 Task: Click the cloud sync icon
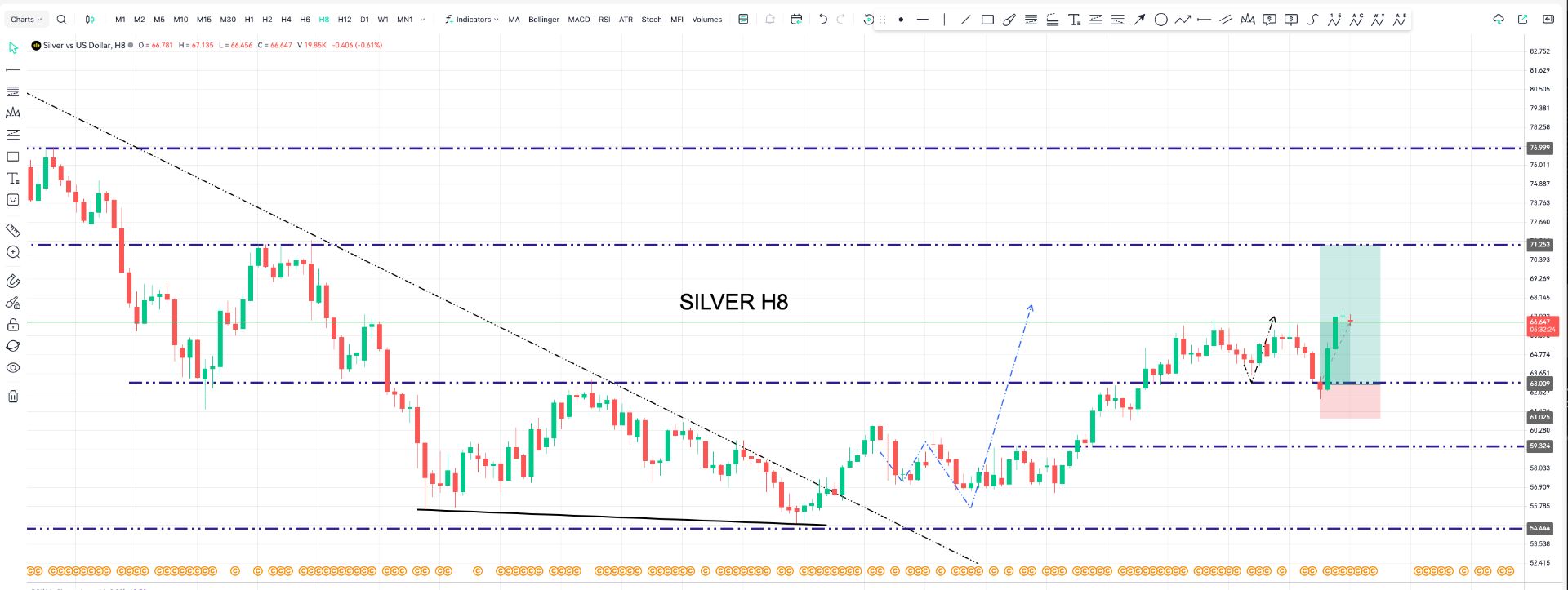click(x=1499, y=20)
